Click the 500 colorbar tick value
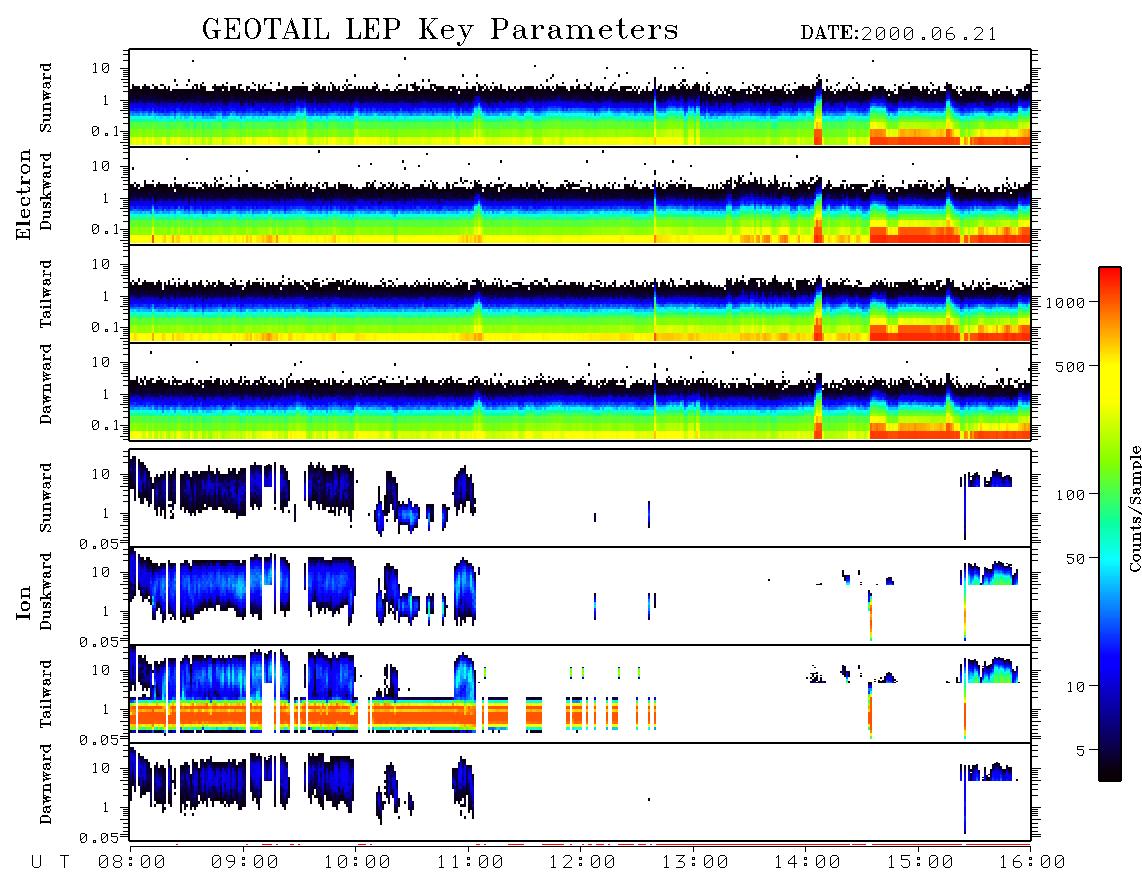Screen dimensions: 1142x880 (x=1070, y=366)
